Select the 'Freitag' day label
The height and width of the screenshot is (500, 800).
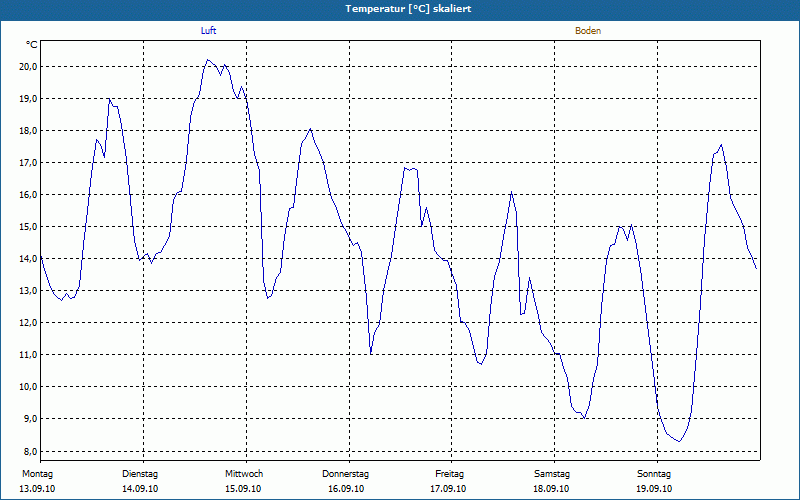tap(449, 474)
